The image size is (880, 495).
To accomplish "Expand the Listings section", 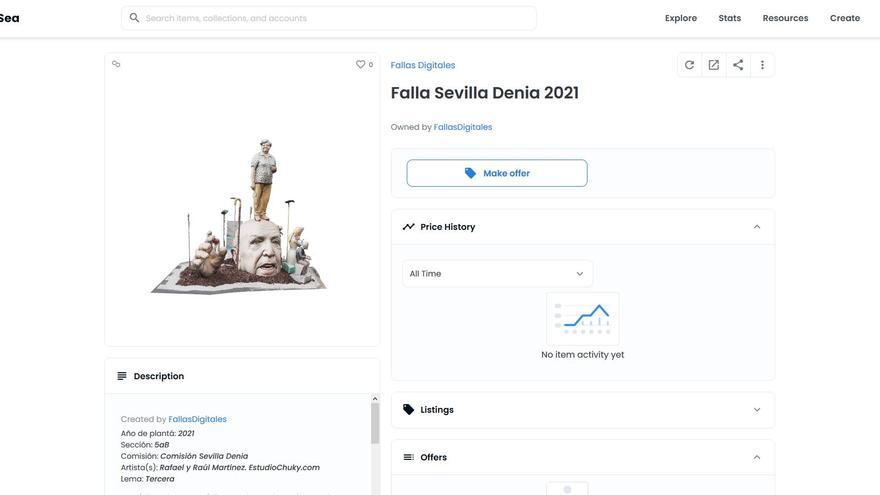I will pos(757,410).
